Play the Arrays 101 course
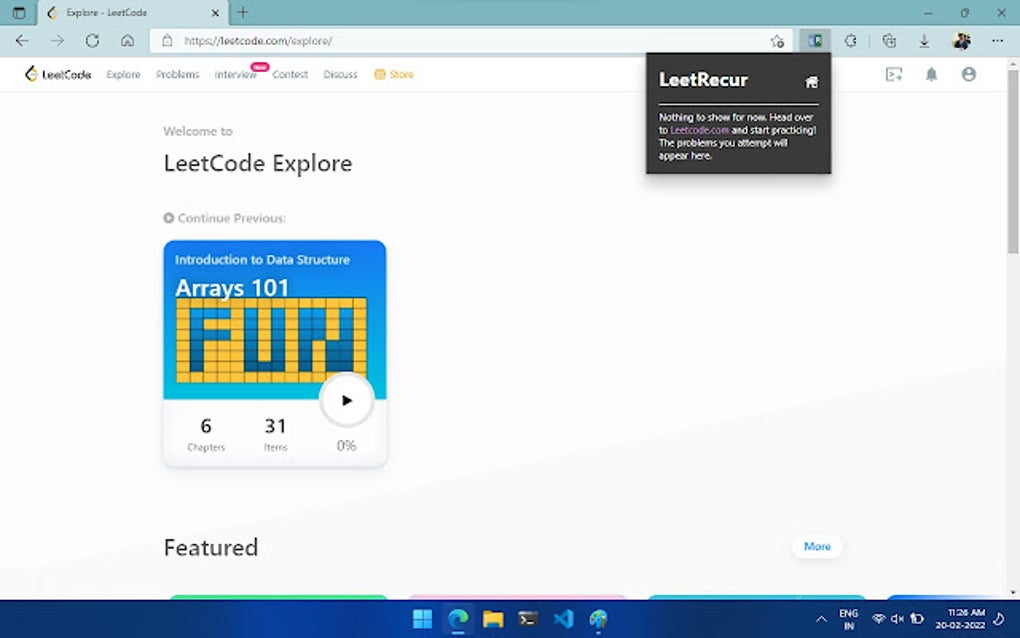Screen dimensions: 1020x638 click(347, 400)
